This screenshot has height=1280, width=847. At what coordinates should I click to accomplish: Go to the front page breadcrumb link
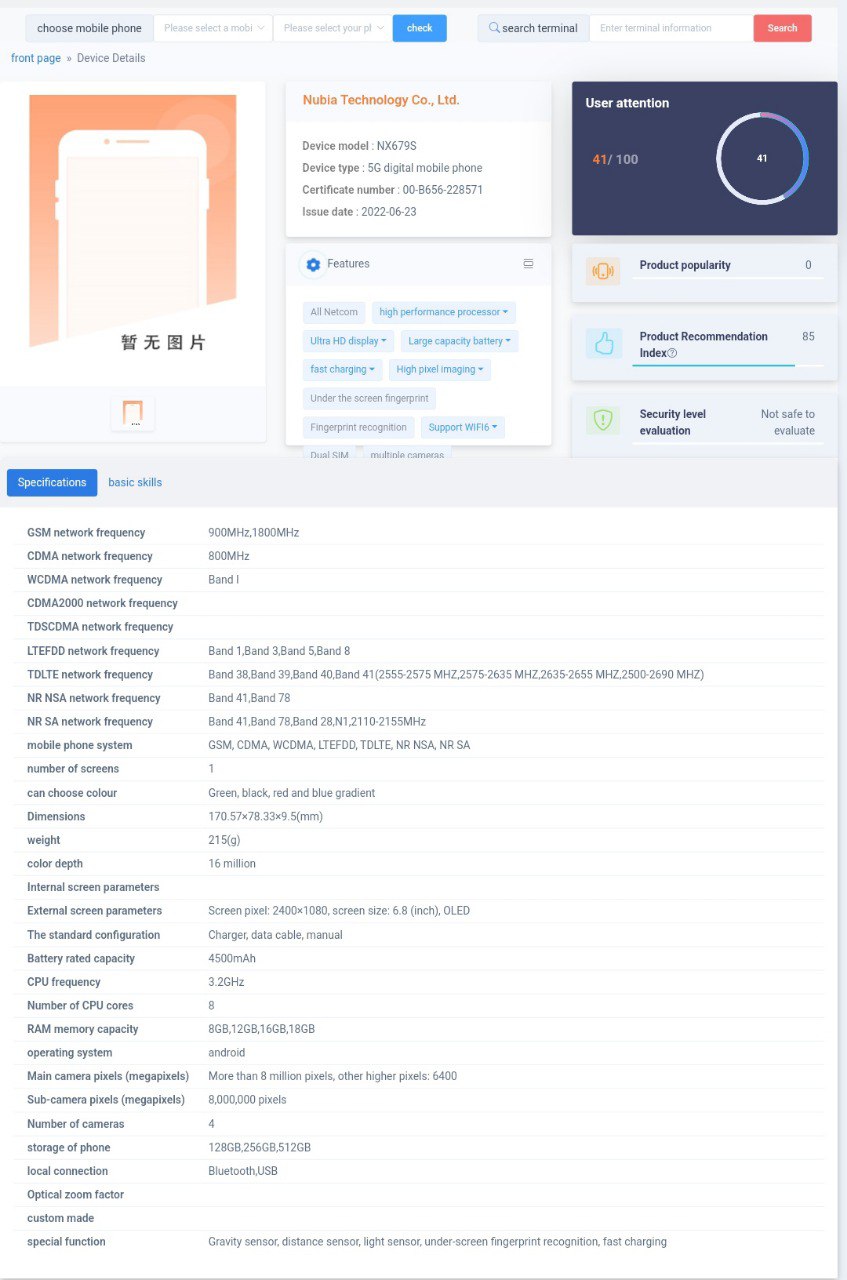pyautogui.click(x=36, y=58)
